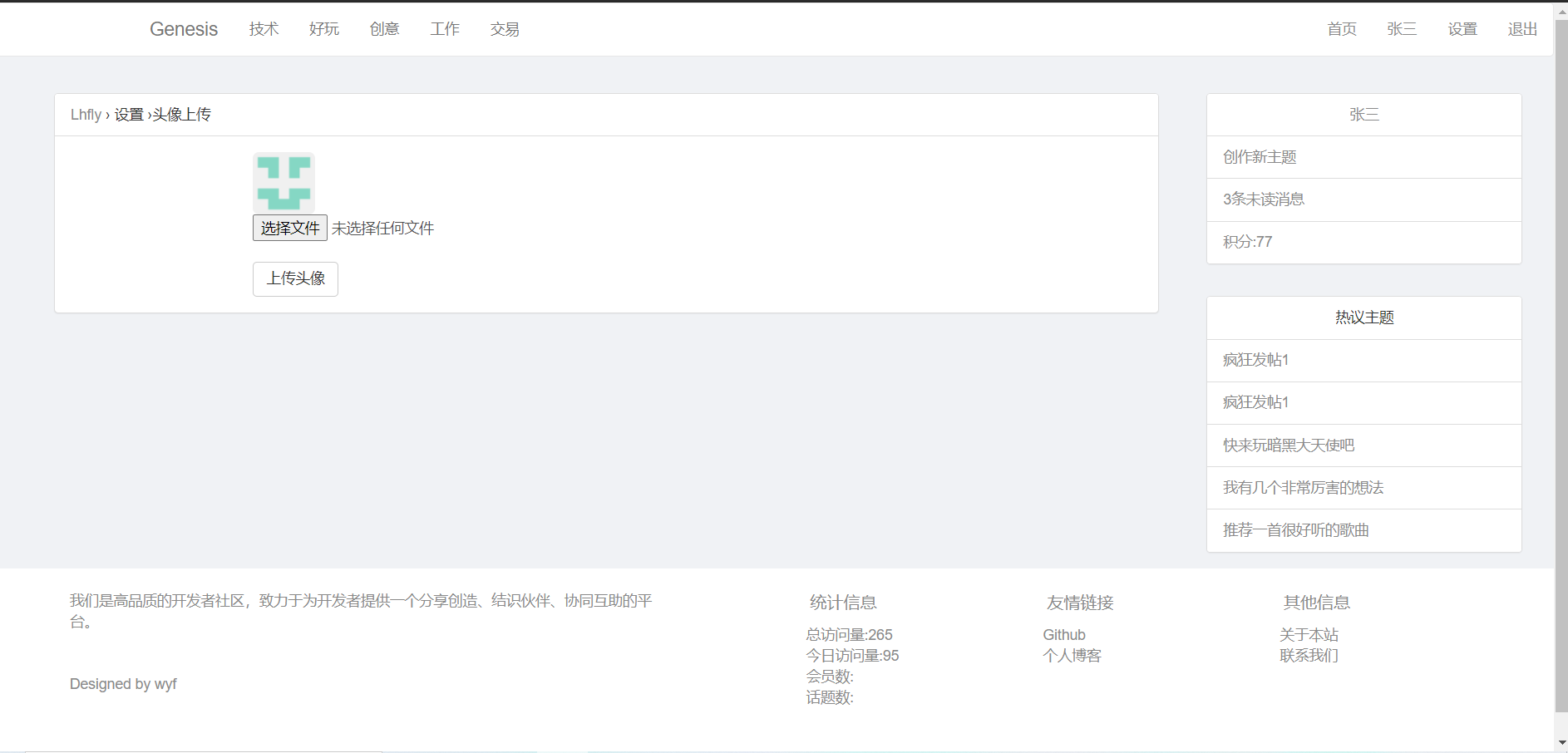The width and height of the screenshot is (1568, 753).
Task: Browse the 工作 section
Action: click(x=445, y=29)
